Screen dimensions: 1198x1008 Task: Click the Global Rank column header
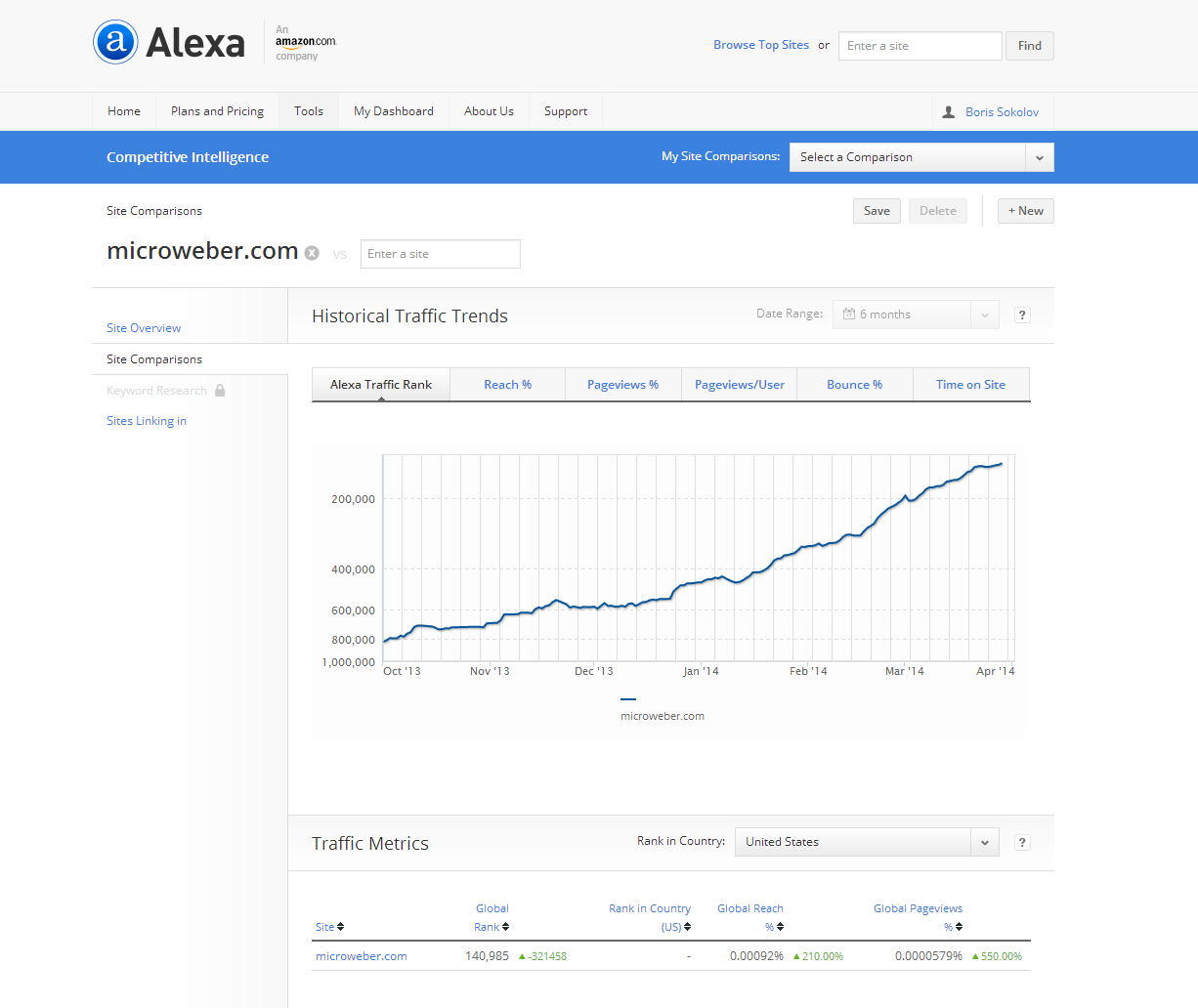tap(492, 917)
